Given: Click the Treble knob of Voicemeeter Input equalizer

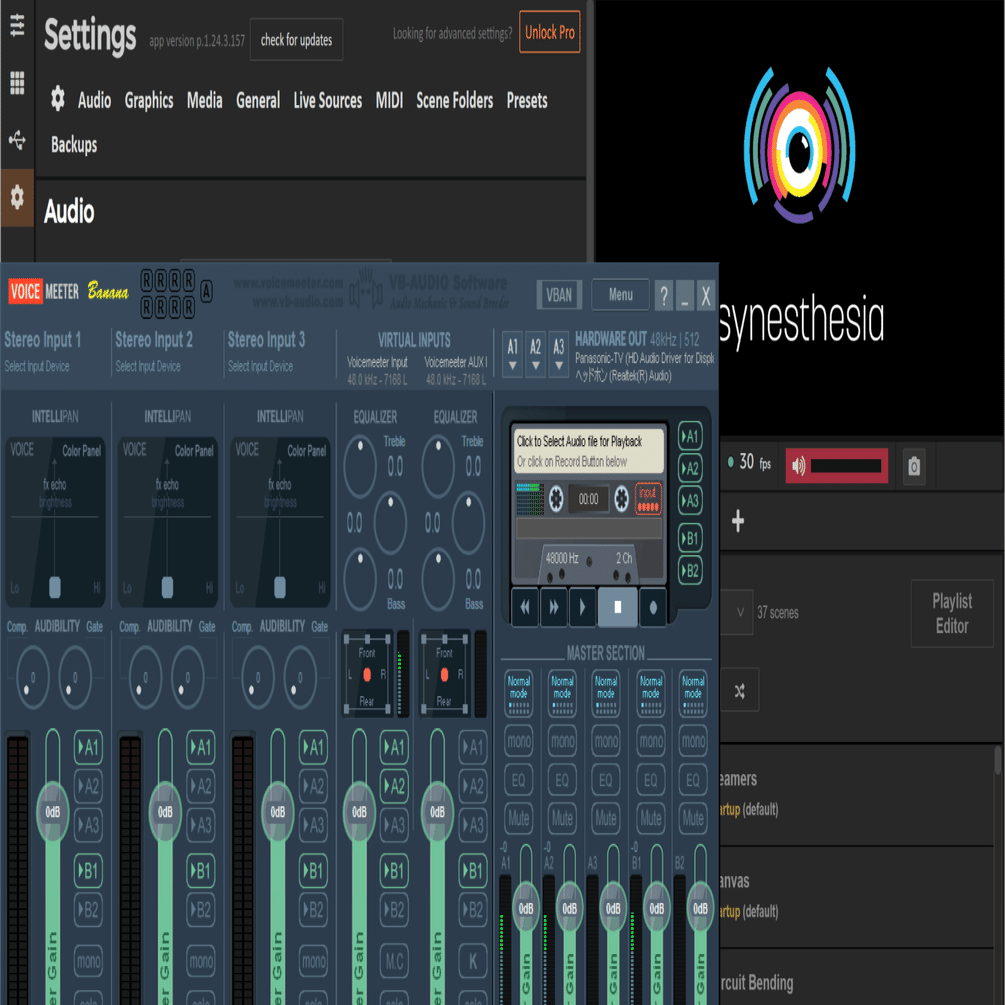Looking at the screenshot, I should pyautogui.click(x=360, y=466).
